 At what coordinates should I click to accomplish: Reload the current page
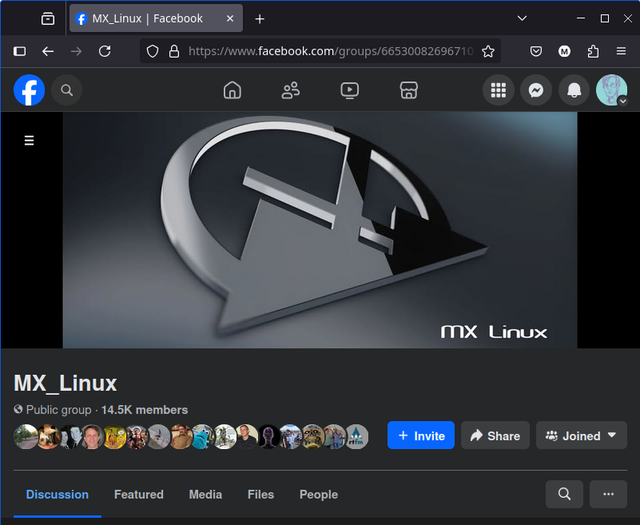pos(105,51)
